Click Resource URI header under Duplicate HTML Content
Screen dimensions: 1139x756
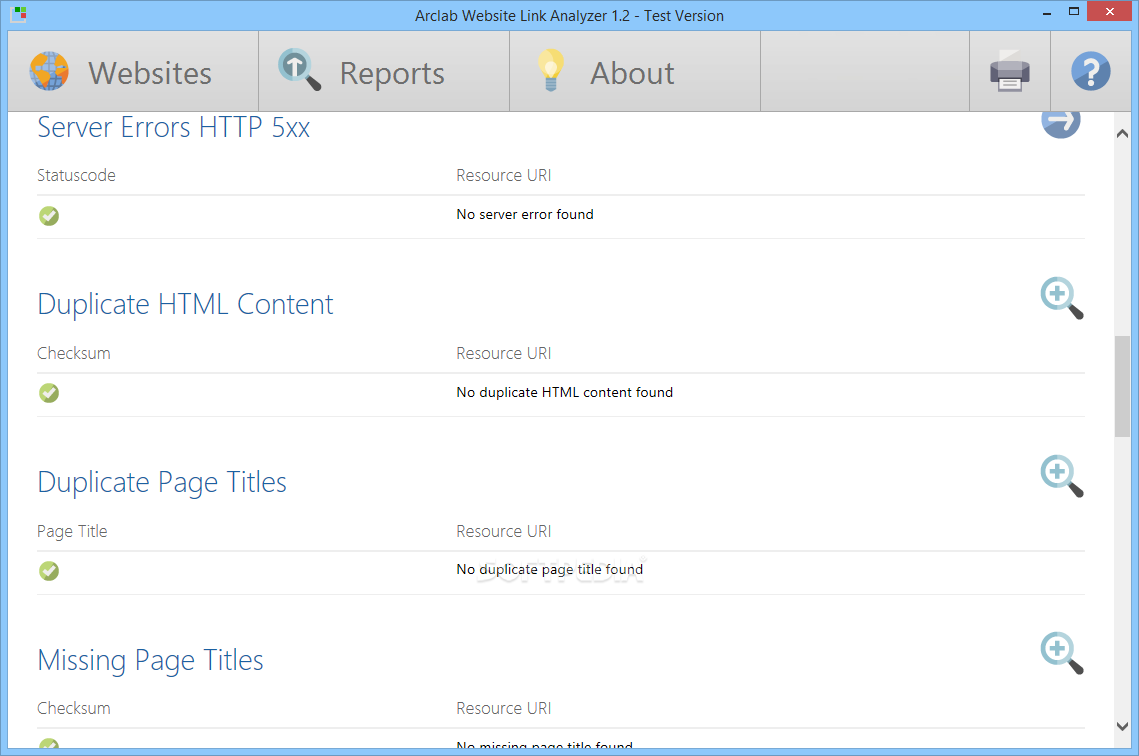click(503, 353)
